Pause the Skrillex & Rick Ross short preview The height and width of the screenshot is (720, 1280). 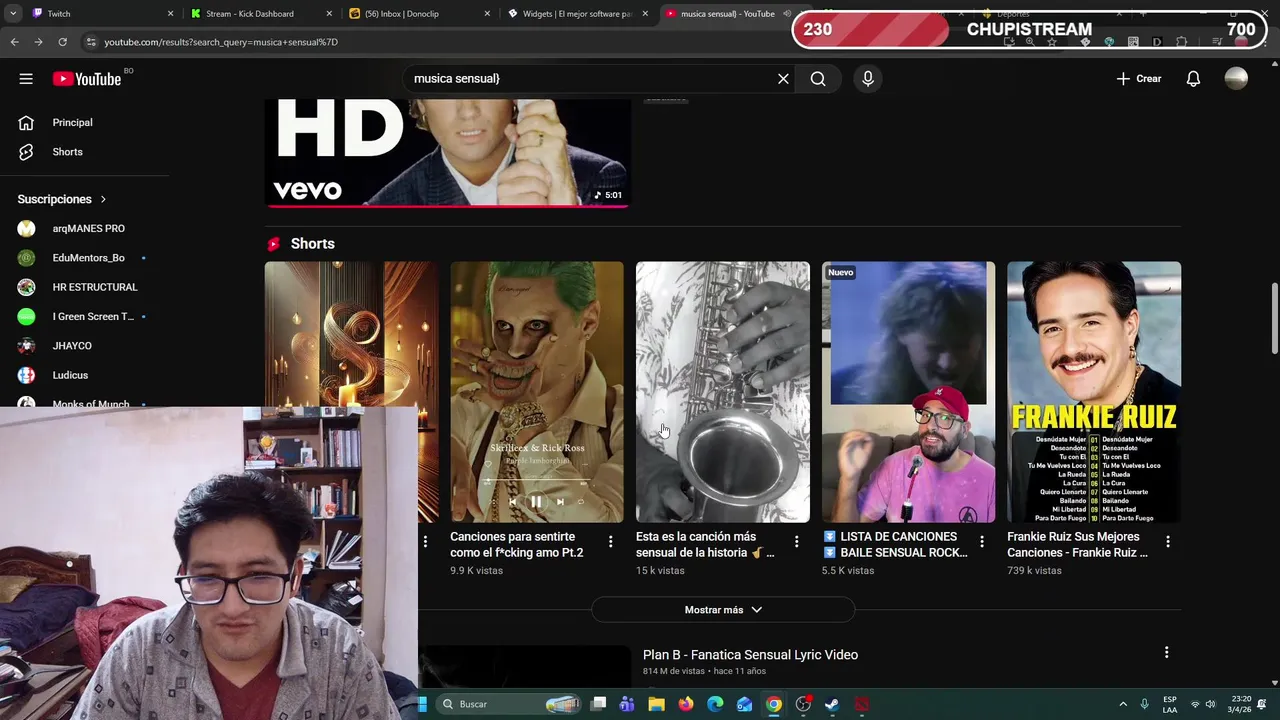coord(535,502)
